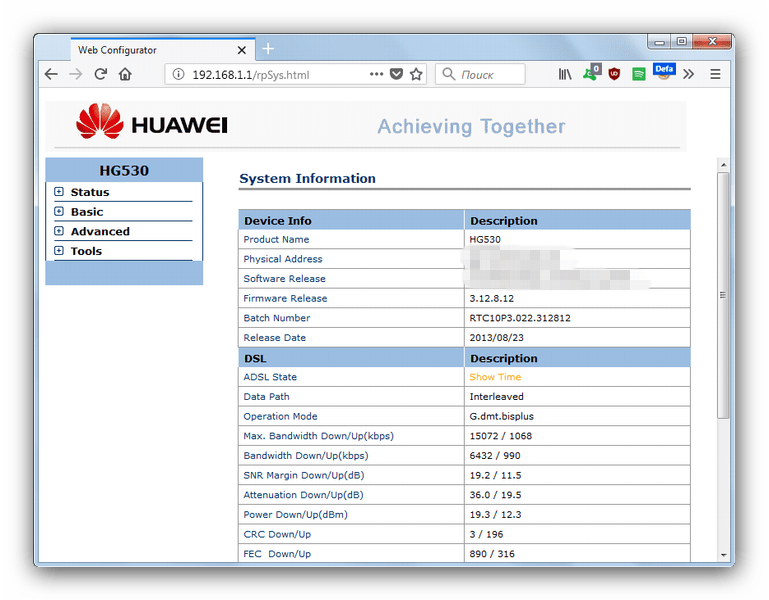
Task: Select the Web Configurator tab
Action: 163,50
